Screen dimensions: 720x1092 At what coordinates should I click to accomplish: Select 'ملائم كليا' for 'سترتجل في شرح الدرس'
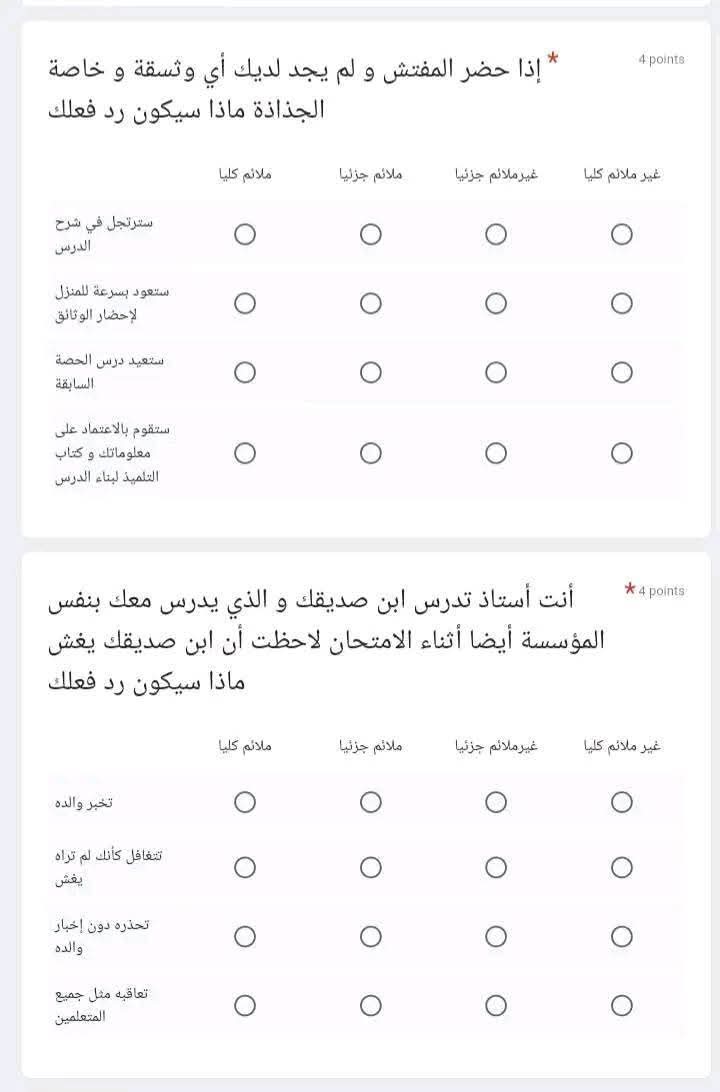point(245,234)
